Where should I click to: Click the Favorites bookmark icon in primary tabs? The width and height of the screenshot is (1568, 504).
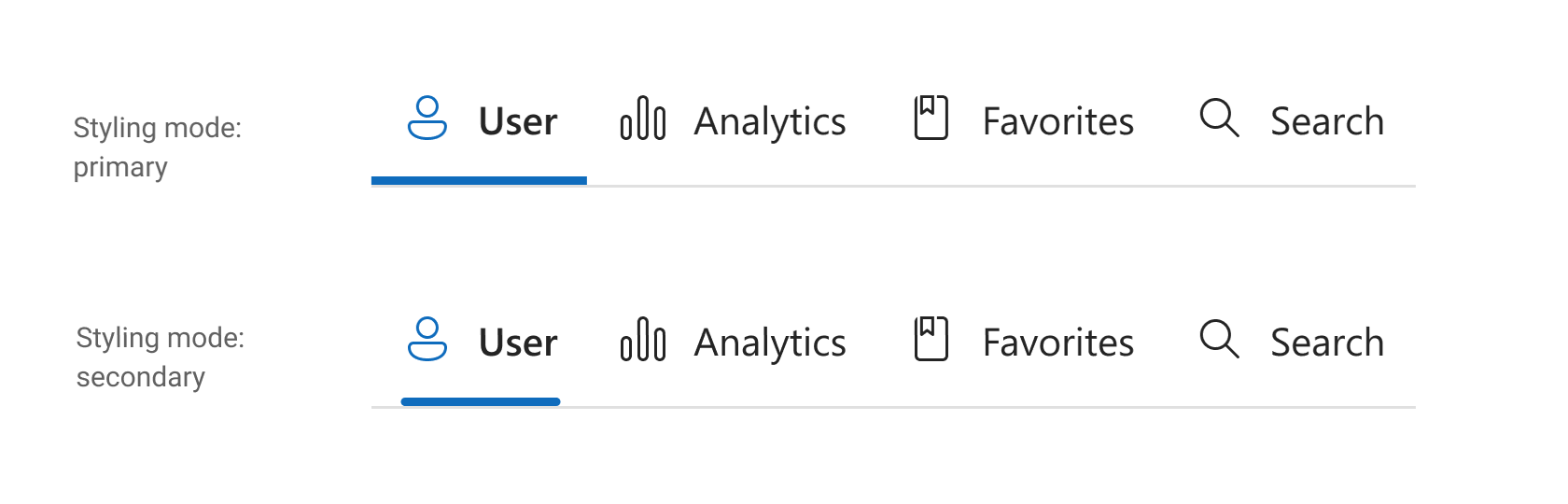(931, 118)
